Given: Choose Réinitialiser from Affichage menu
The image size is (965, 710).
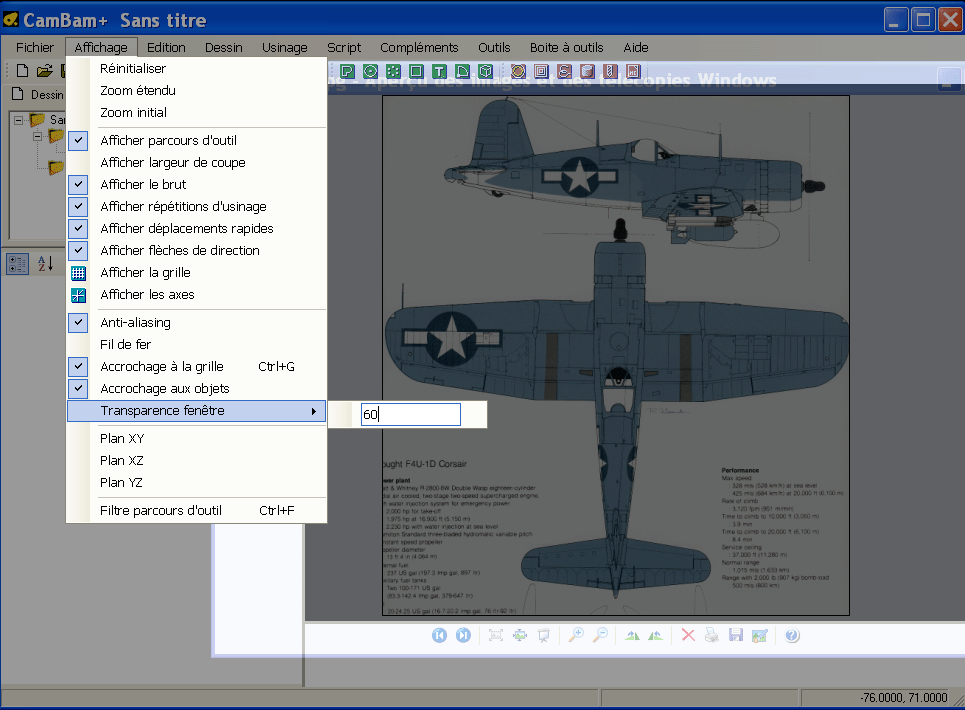Looking at the screenshot, I should coord(196,68).
